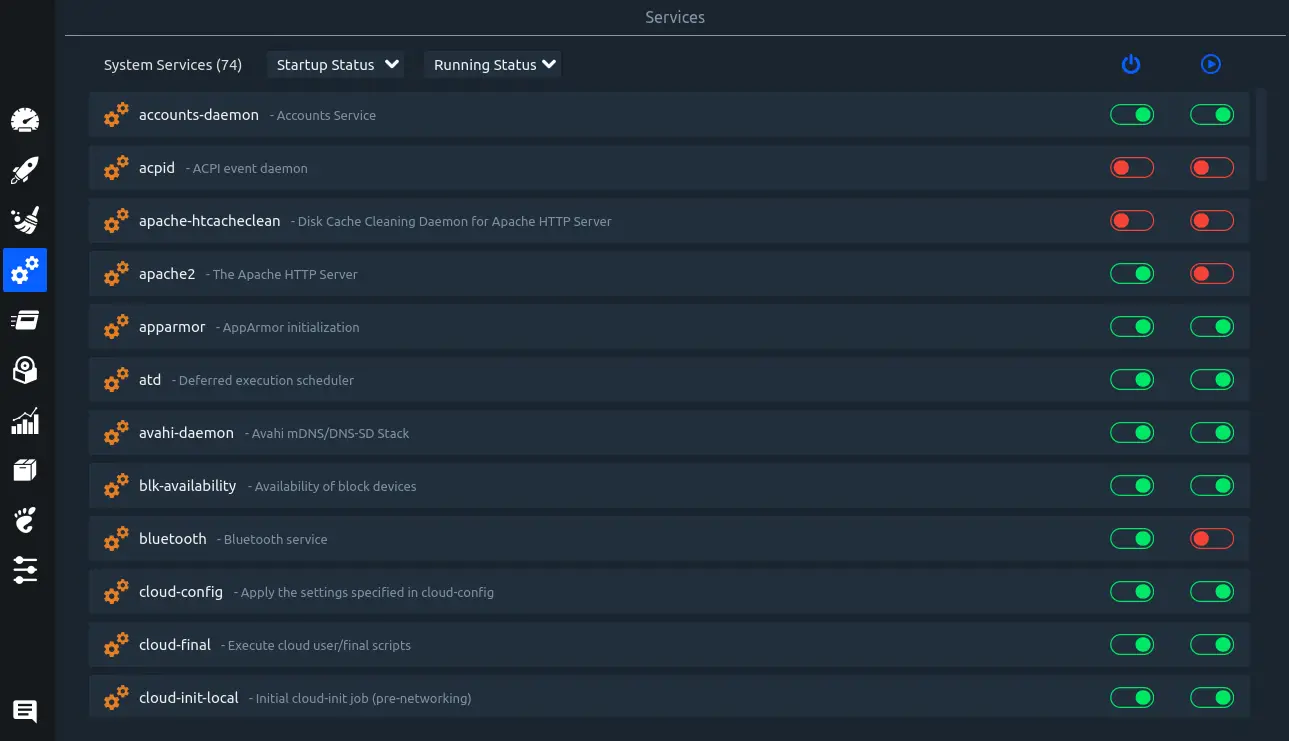Screen dimensions: 1289x741
Task: Click 'Bluetooth service' description text
Action: pos(276,539)
